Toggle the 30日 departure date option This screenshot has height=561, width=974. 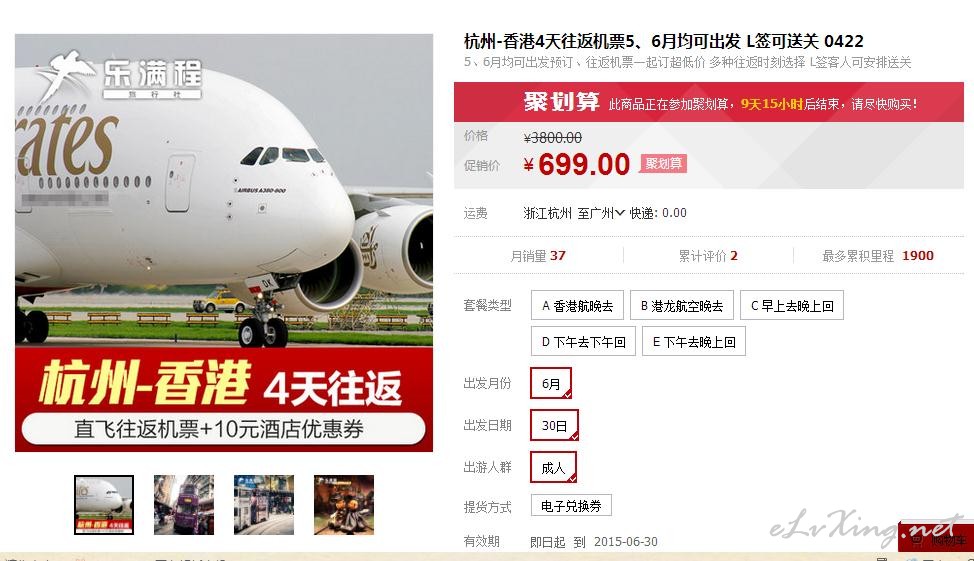coord(554,425)
